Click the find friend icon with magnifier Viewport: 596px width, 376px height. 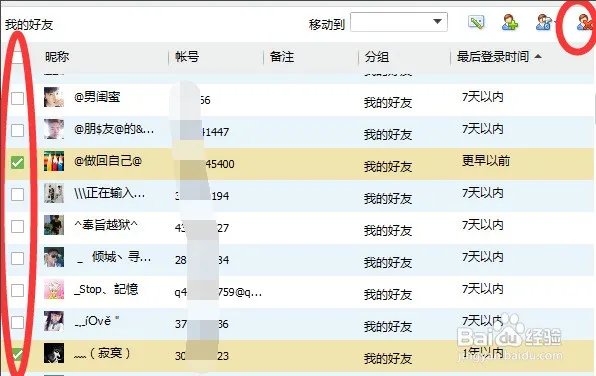click(544, 22)
